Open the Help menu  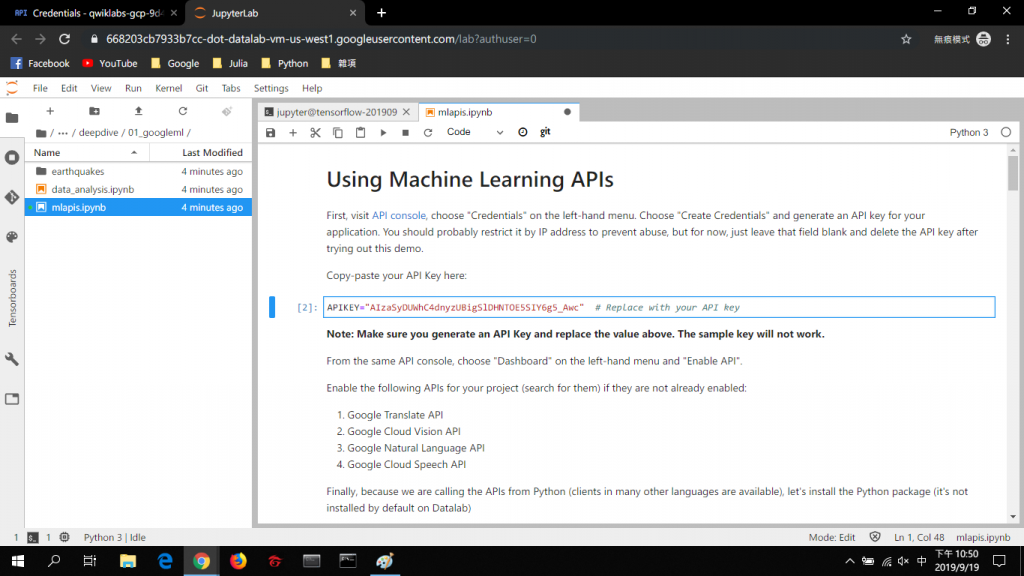point(312,88)
